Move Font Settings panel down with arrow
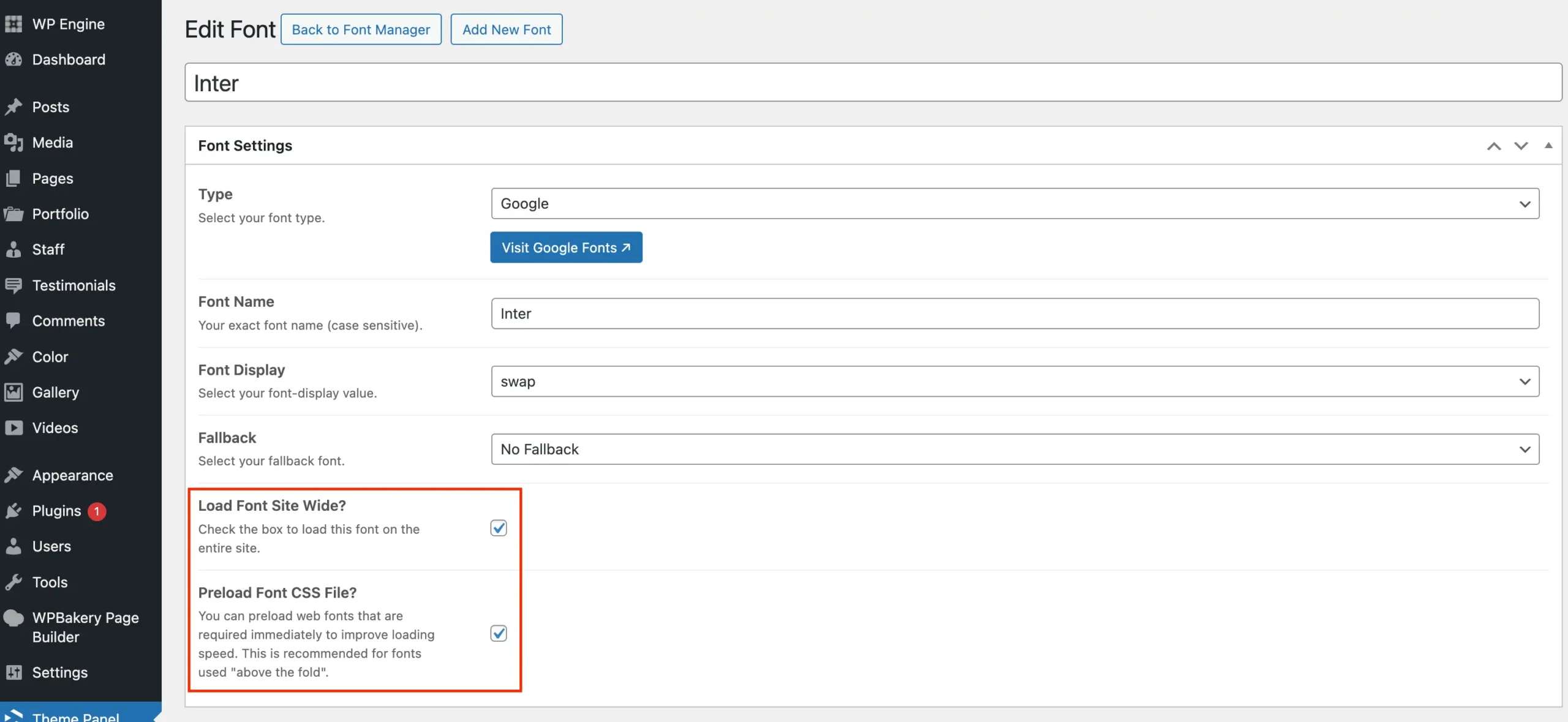 click(1521, 146)
